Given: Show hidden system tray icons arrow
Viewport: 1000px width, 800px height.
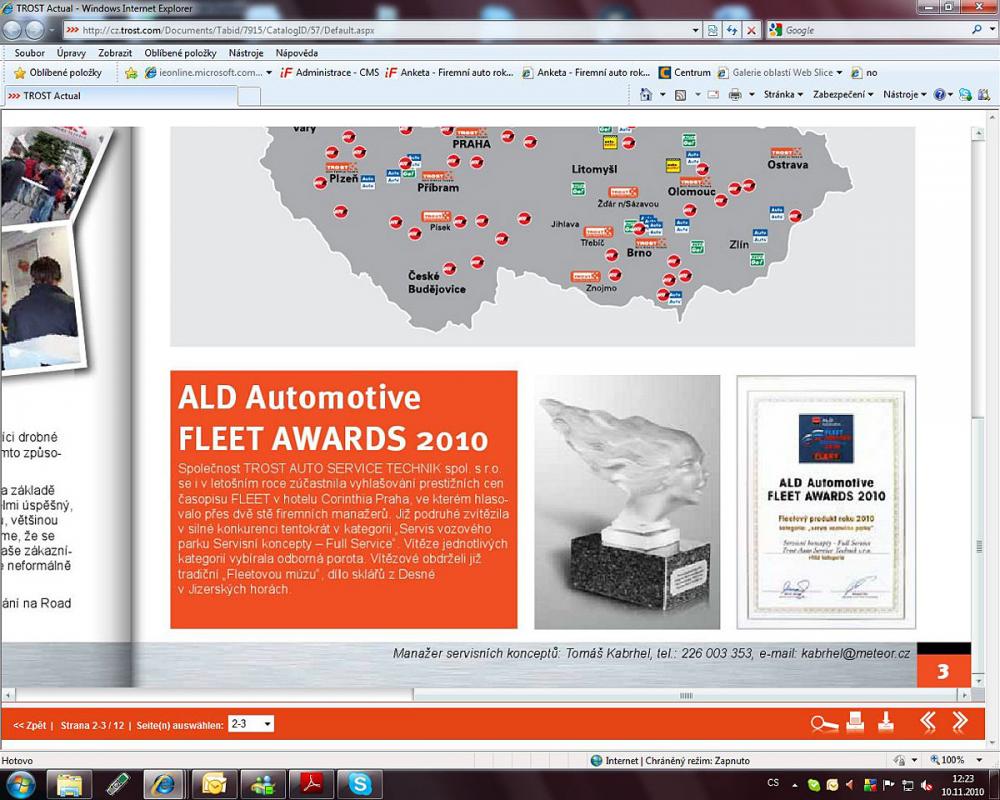Looking at the screenshot, I should 795,785.
